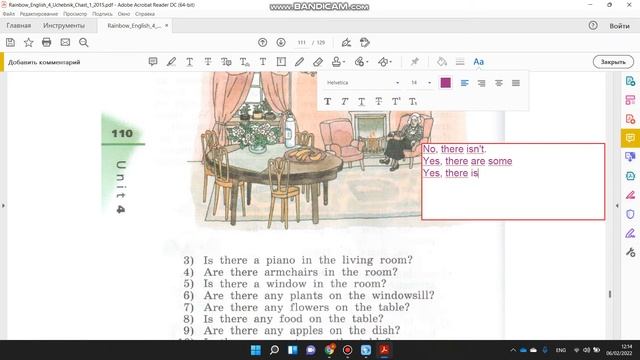Print the document using the printer icon

(x=47, y=42)
